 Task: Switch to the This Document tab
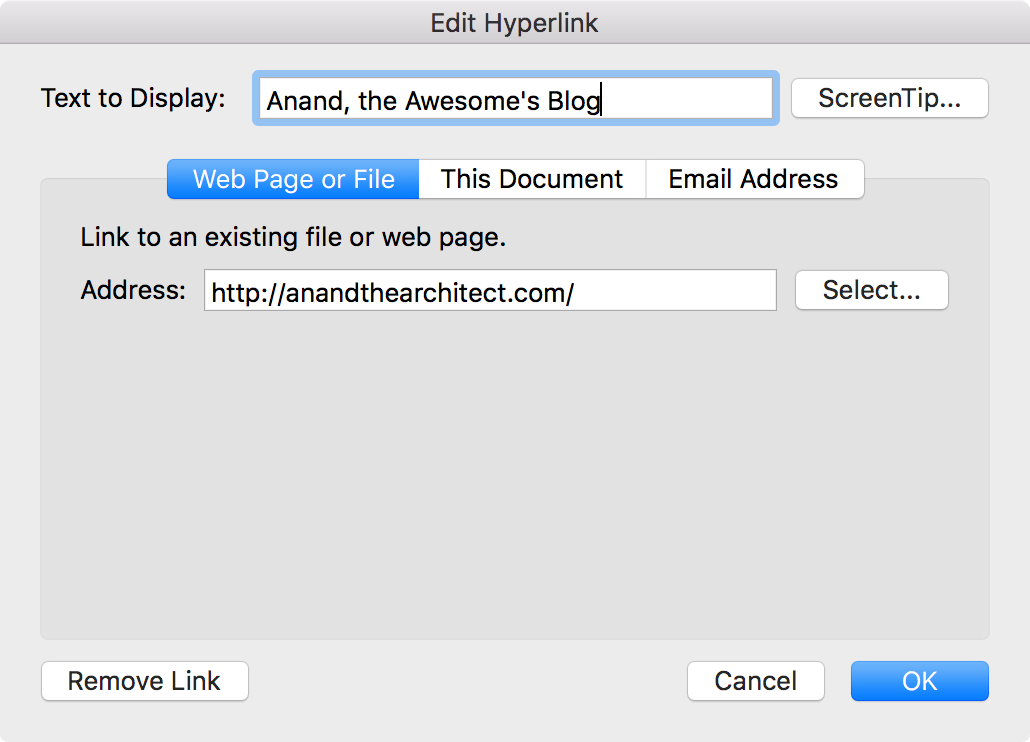point(531,180)
